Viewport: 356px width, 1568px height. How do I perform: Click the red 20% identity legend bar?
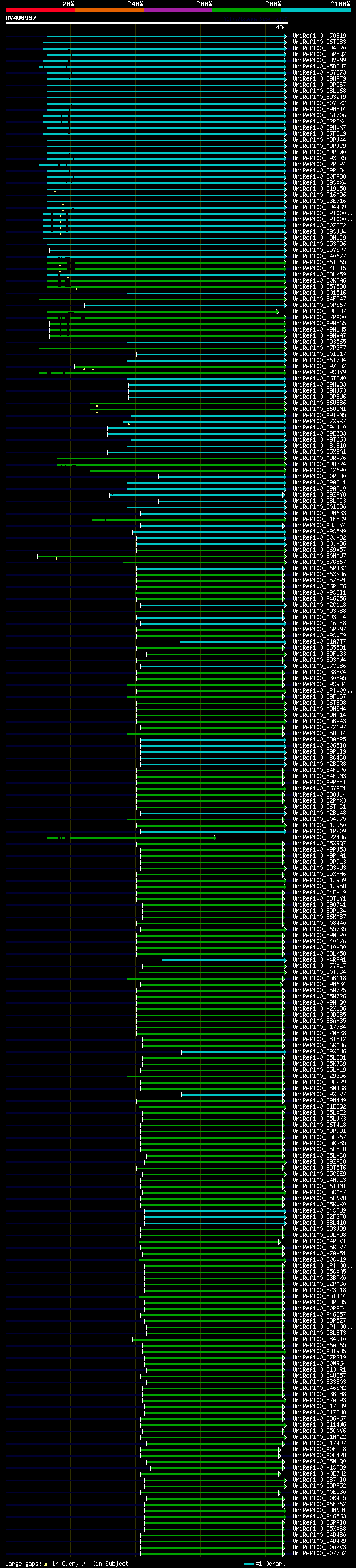[39, 10]
